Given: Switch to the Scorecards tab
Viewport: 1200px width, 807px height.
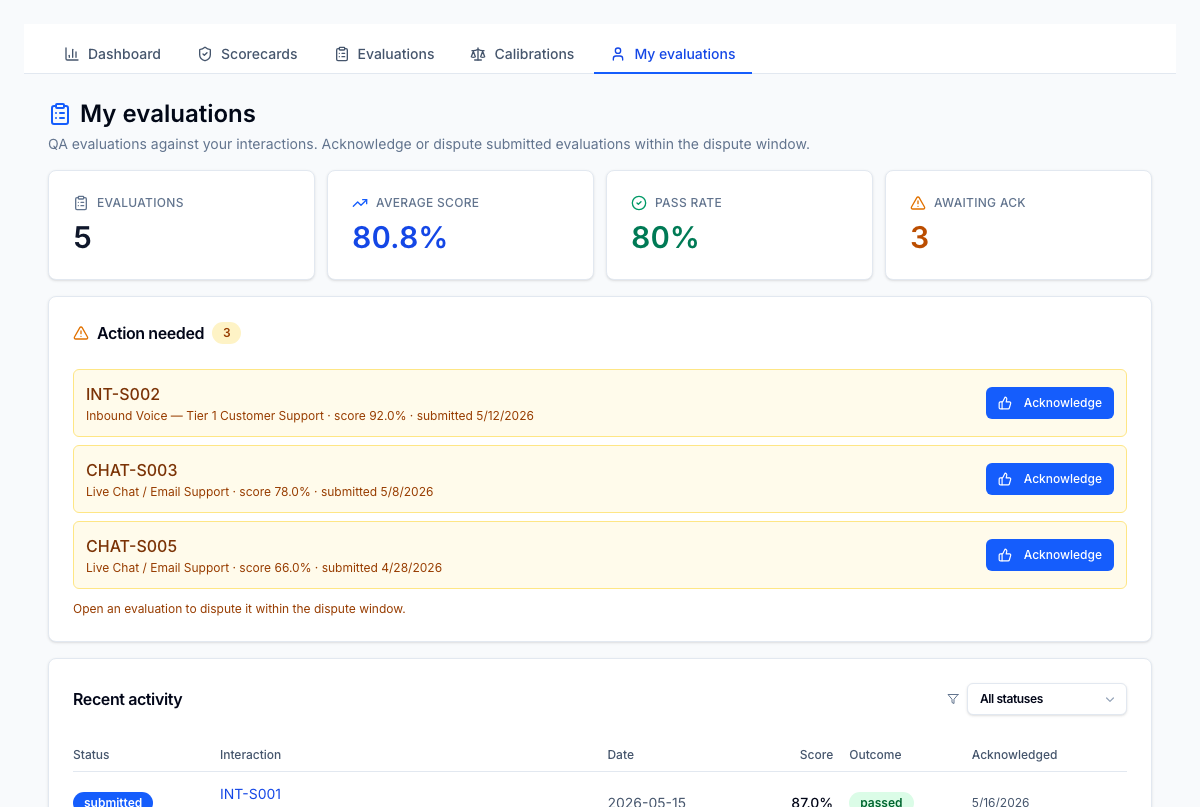Looking at the screenshot, I should (x=247, y=54).
